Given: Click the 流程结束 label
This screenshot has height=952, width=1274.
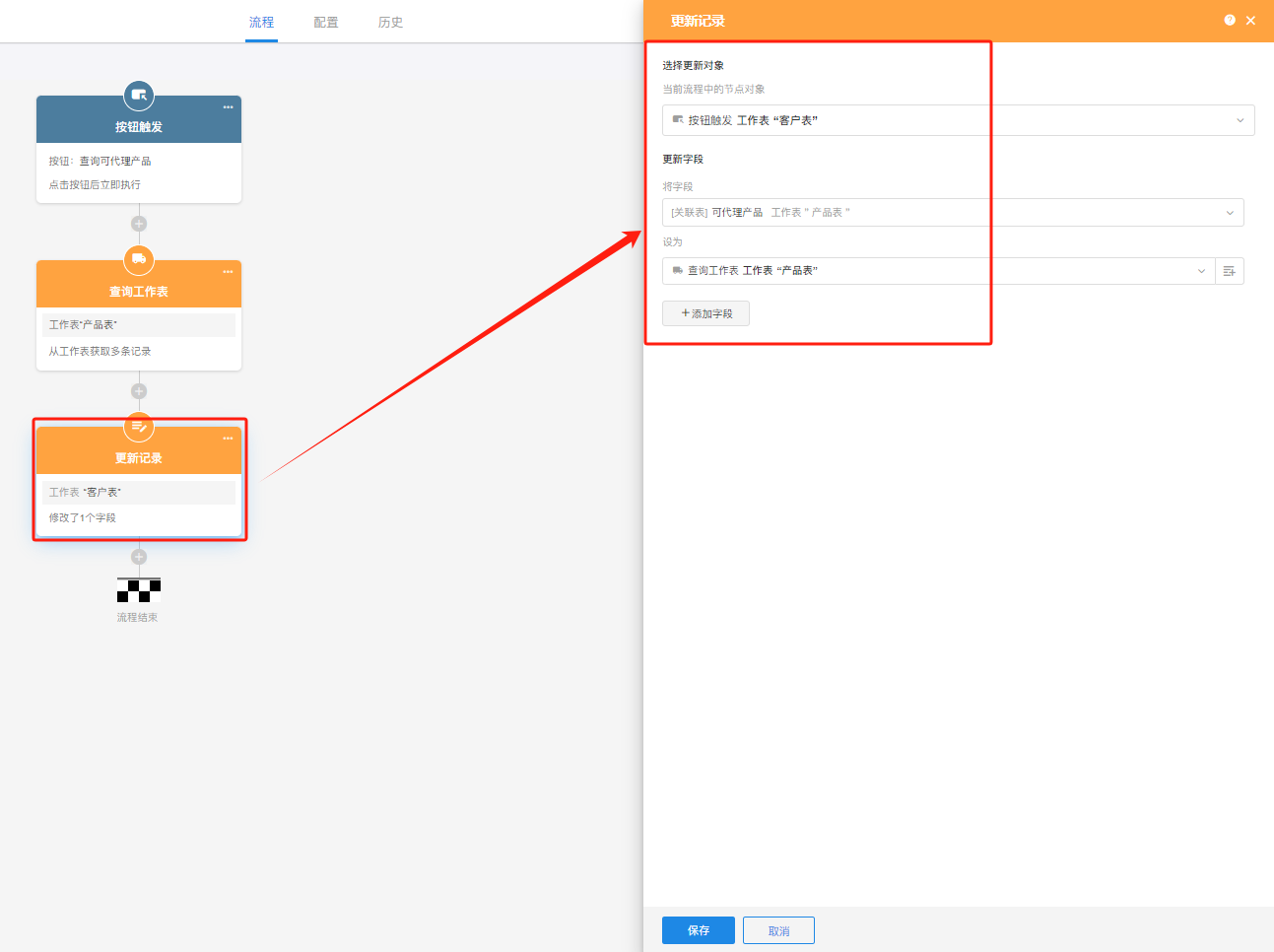Looking at the screenshot, I should click(x=138, y=618).
